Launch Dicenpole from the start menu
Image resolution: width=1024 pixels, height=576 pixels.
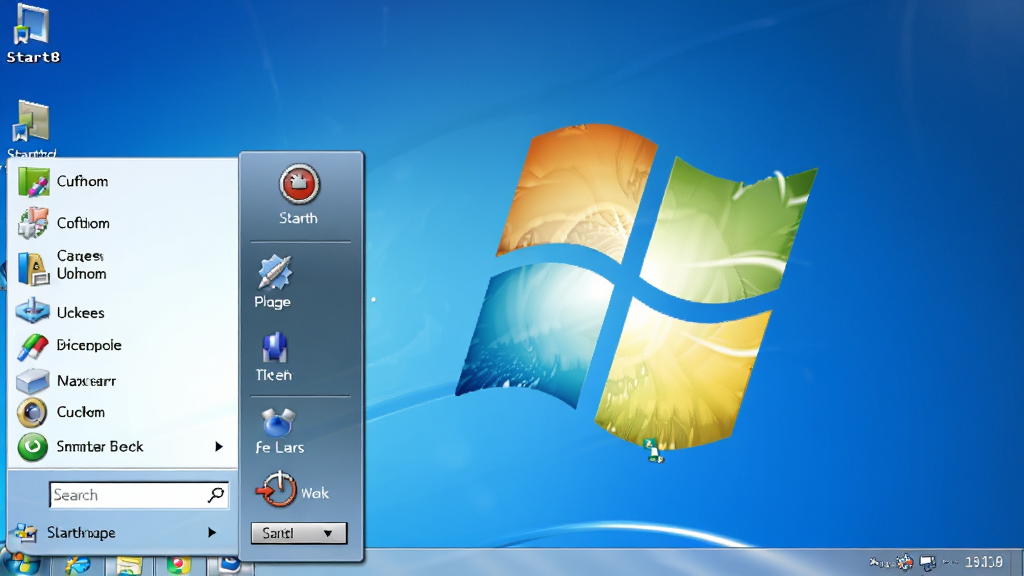(x=123, y=345)
